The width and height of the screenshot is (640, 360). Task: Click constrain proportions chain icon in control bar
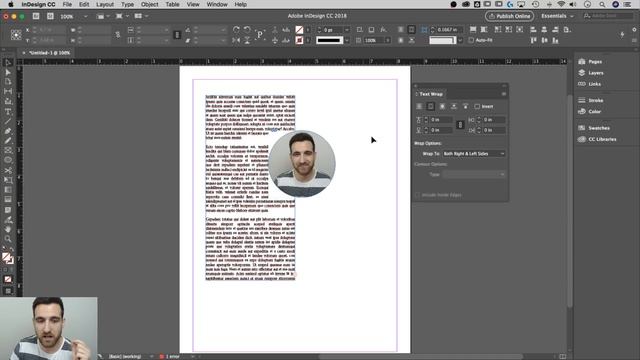click(x=118, y=35)
